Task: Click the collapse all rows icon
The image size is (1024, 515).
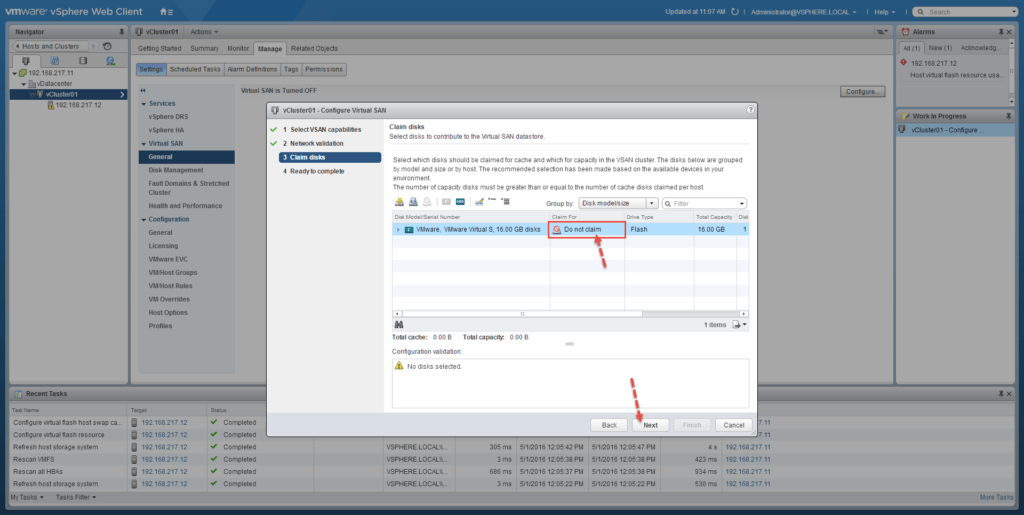Action: click(x=492, y=199)
